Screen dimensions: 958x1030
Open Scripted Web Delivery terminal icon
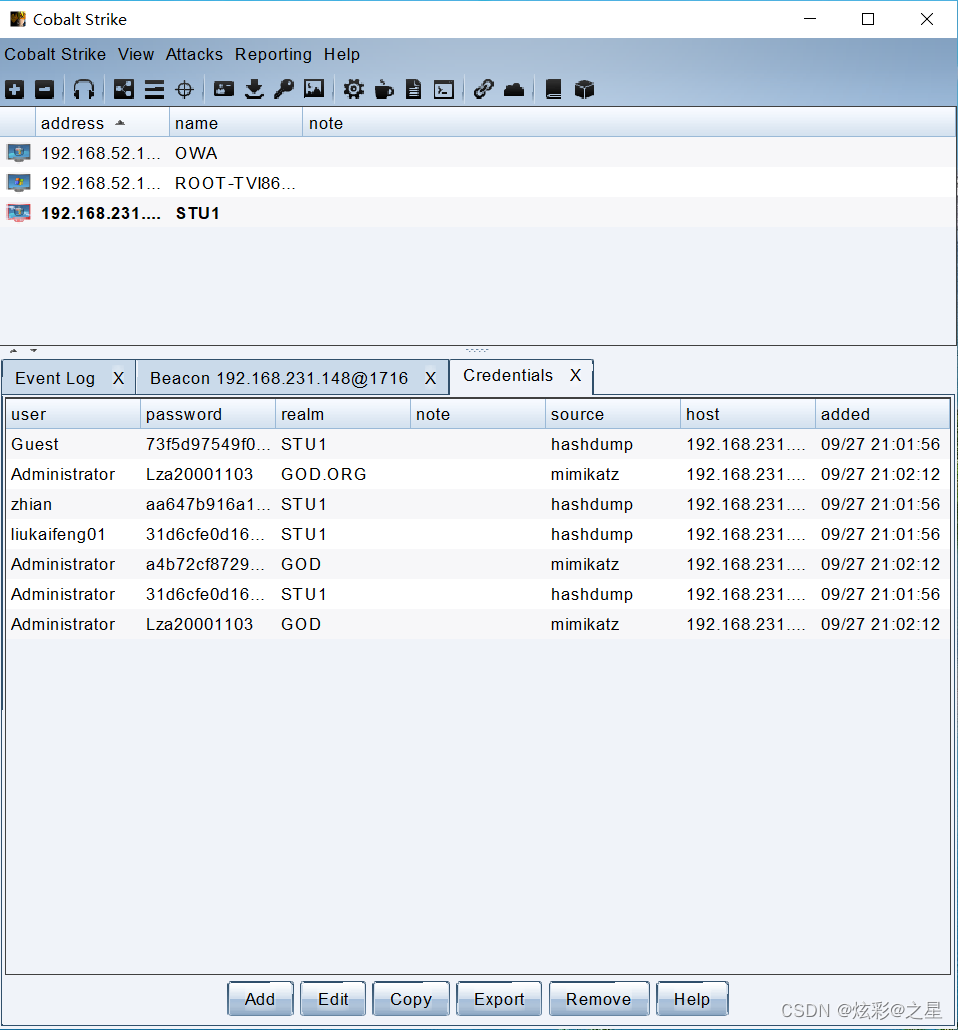444,89
